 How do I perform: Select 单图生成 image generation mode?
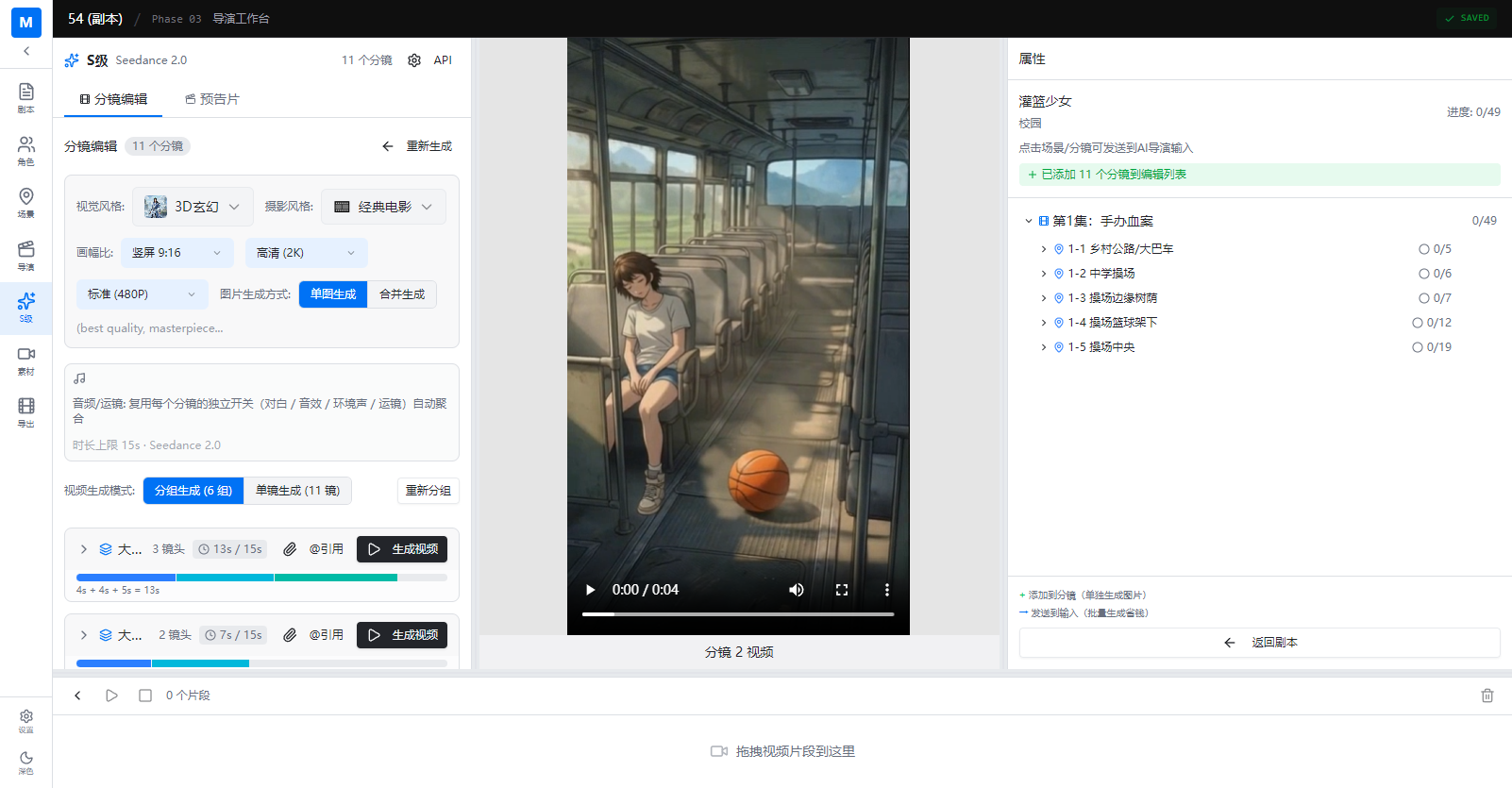(333, 294)
